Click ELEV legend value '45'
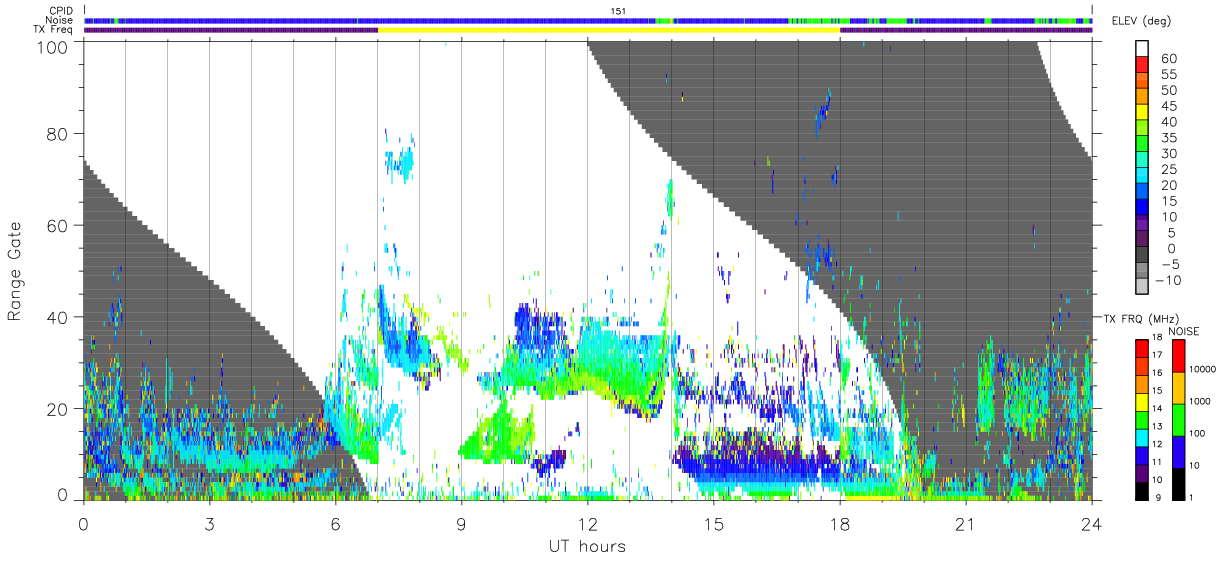This screenshot has width=1228, height=567. click(1168, 106)
